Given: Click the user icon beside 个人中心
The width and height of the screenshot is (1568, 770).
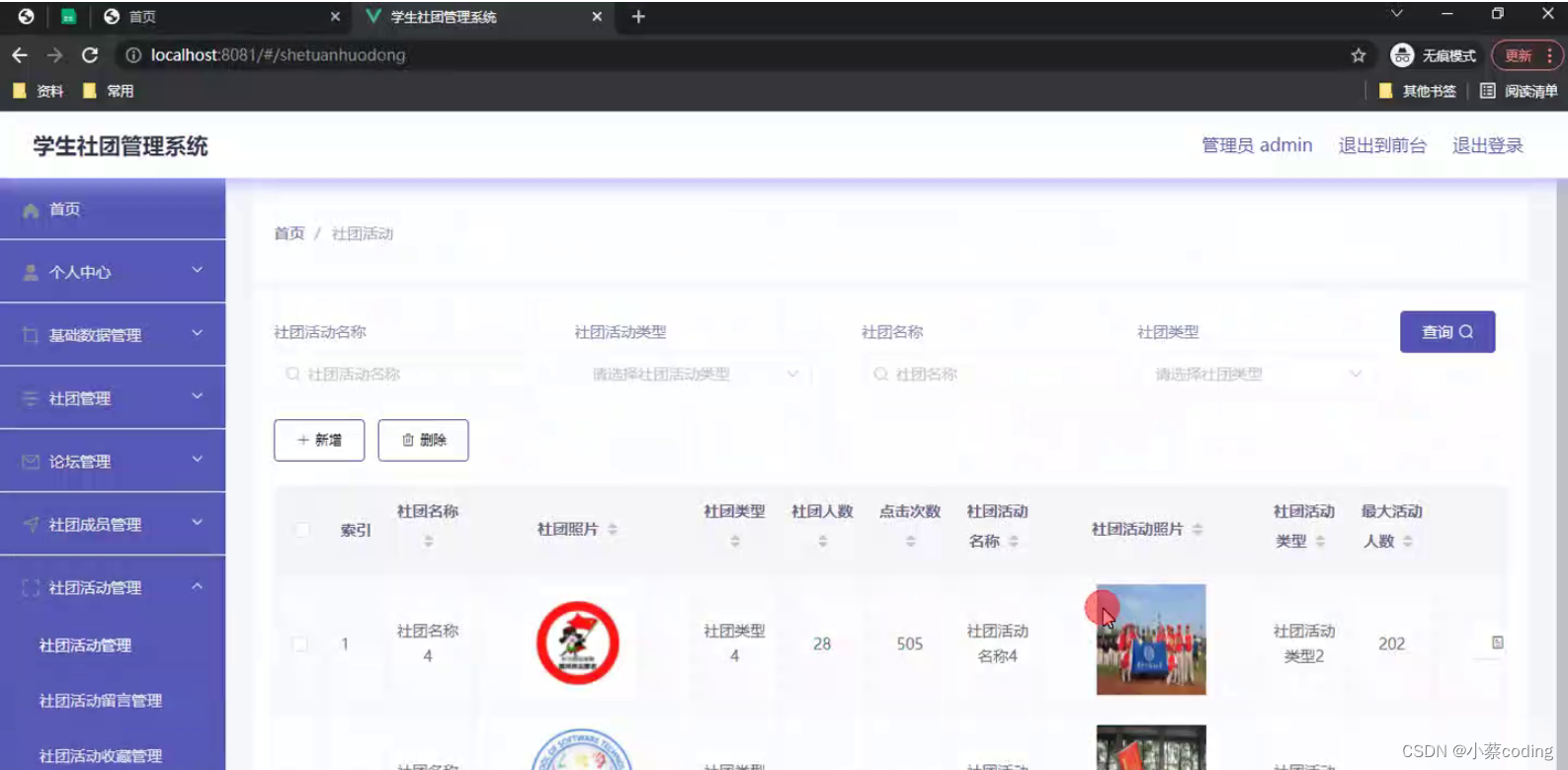Looking at the screenshot, I should [x=31, y=272].
